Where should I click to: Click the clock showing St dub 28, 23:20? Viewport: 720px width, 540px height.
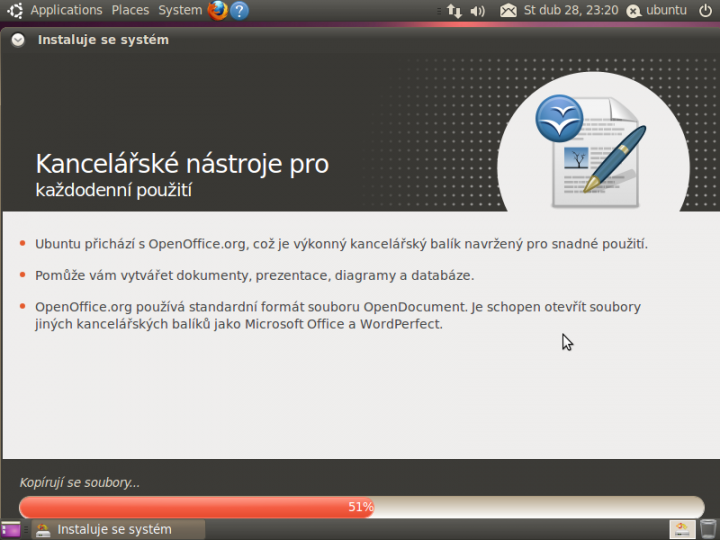pos(571,10)
